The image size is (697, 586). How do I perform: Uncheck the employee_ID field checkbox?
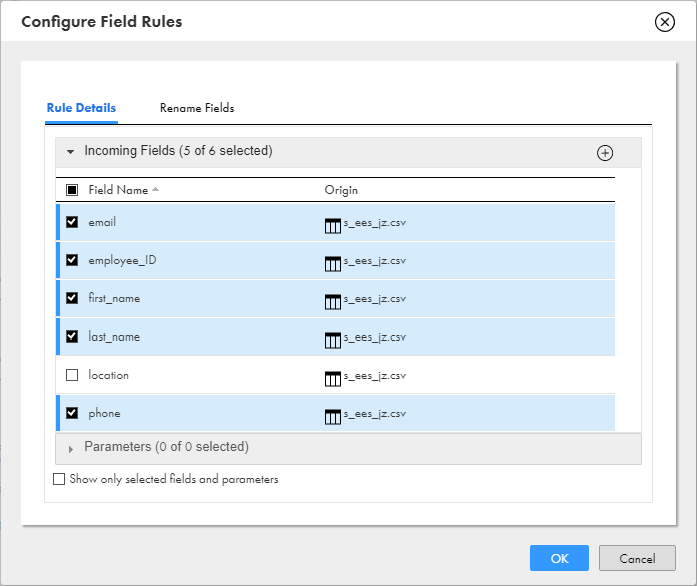[72, 260]
